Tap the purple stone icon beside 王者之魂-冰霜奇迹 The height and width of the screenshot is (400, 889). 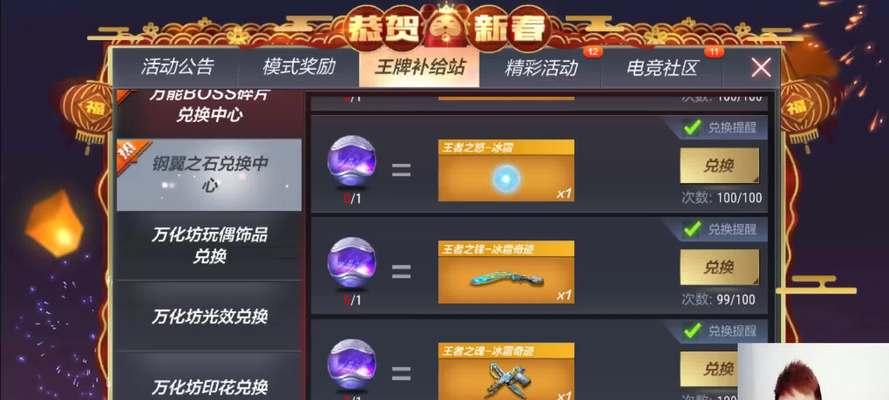click(352, 367)
